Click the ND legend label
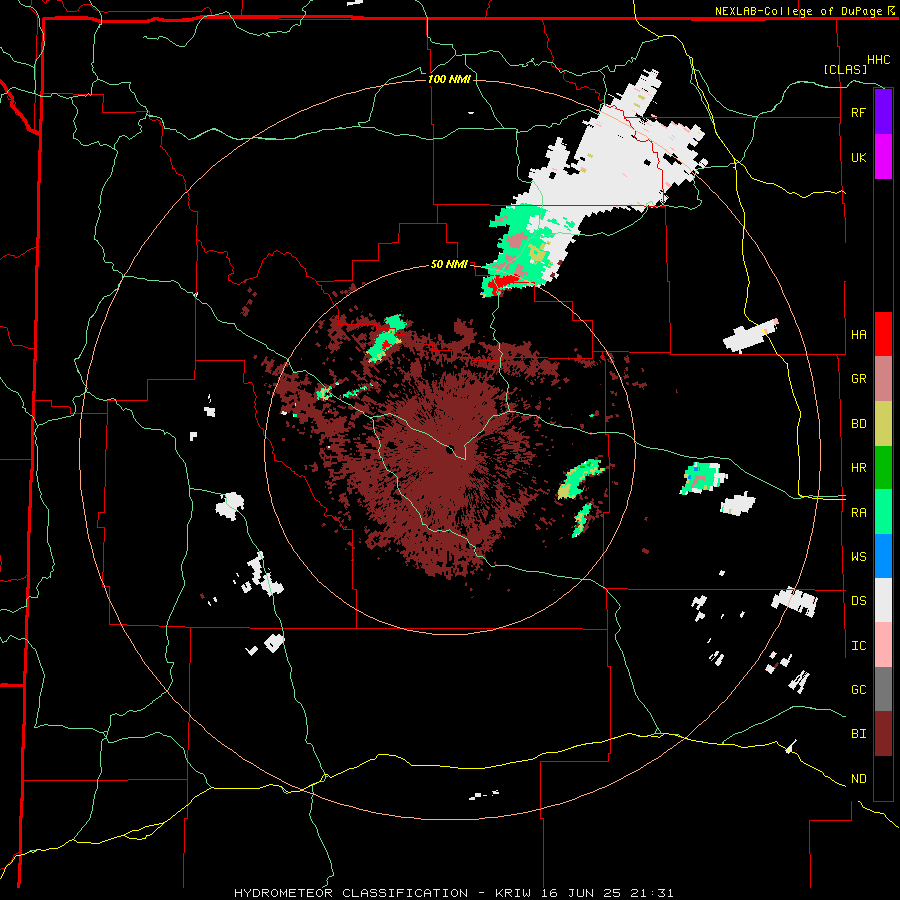This screenshot has height=900, width=900. (859, 778)
